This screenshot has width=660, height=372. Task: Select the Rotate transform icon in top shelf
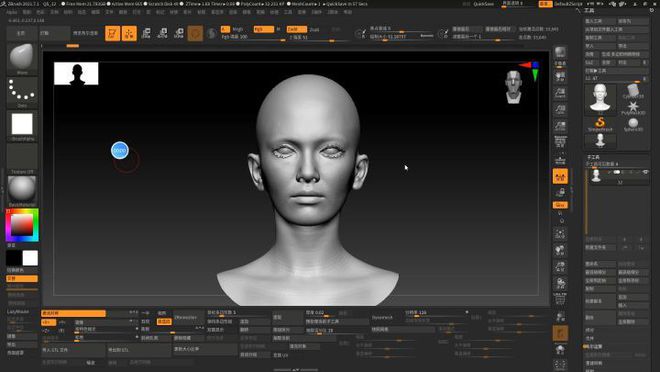(179, 33)
